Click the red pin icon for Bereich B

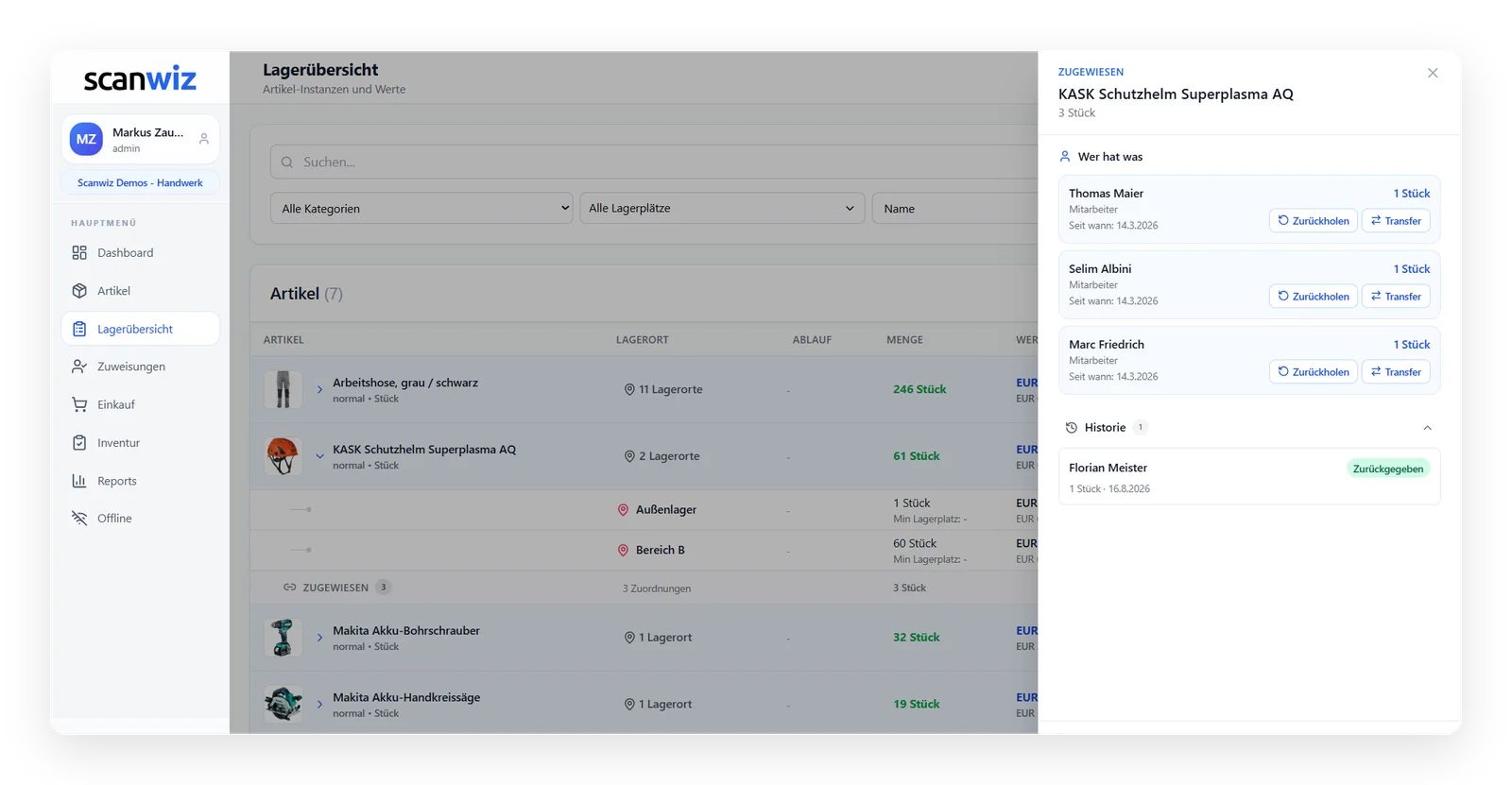point(623,550)
